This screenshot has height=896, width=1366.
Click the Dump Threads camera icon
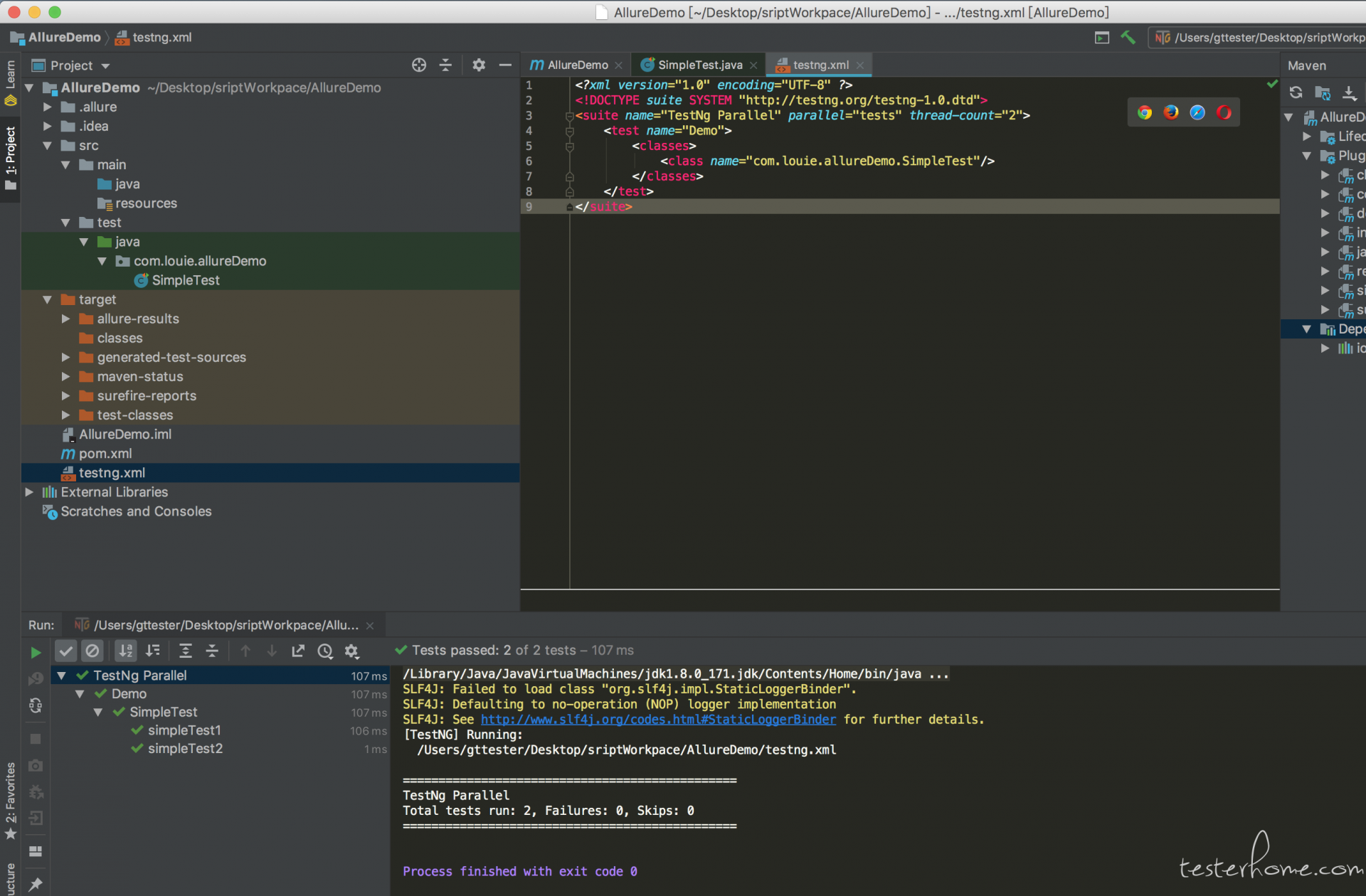(x=36, y=766)
